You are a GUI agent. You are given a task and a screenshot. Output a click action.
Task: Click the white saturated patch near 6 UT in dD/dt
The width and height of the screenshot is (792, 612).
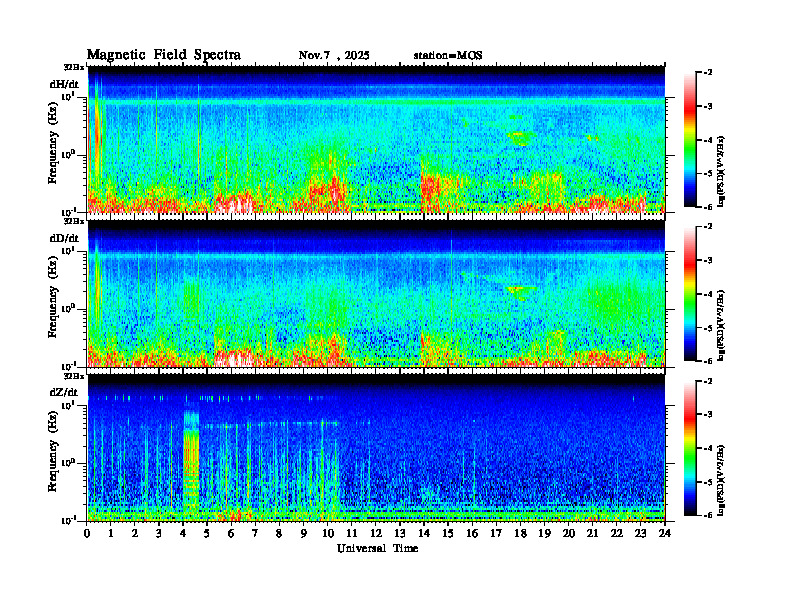pos(234,358)
